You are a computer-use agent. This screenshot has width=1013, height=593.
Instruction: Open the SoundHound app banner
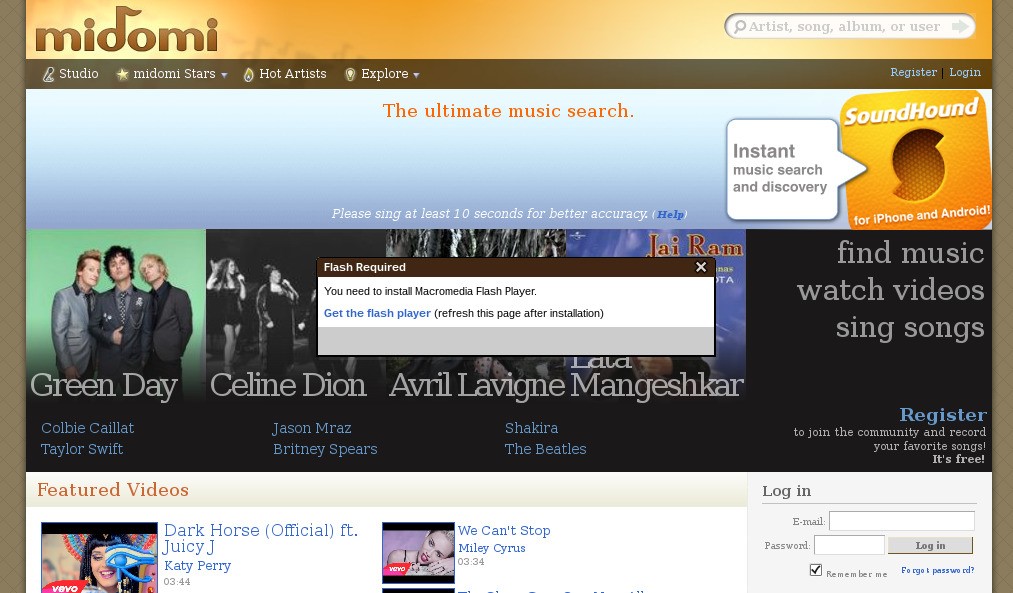[x=858, y=161]
